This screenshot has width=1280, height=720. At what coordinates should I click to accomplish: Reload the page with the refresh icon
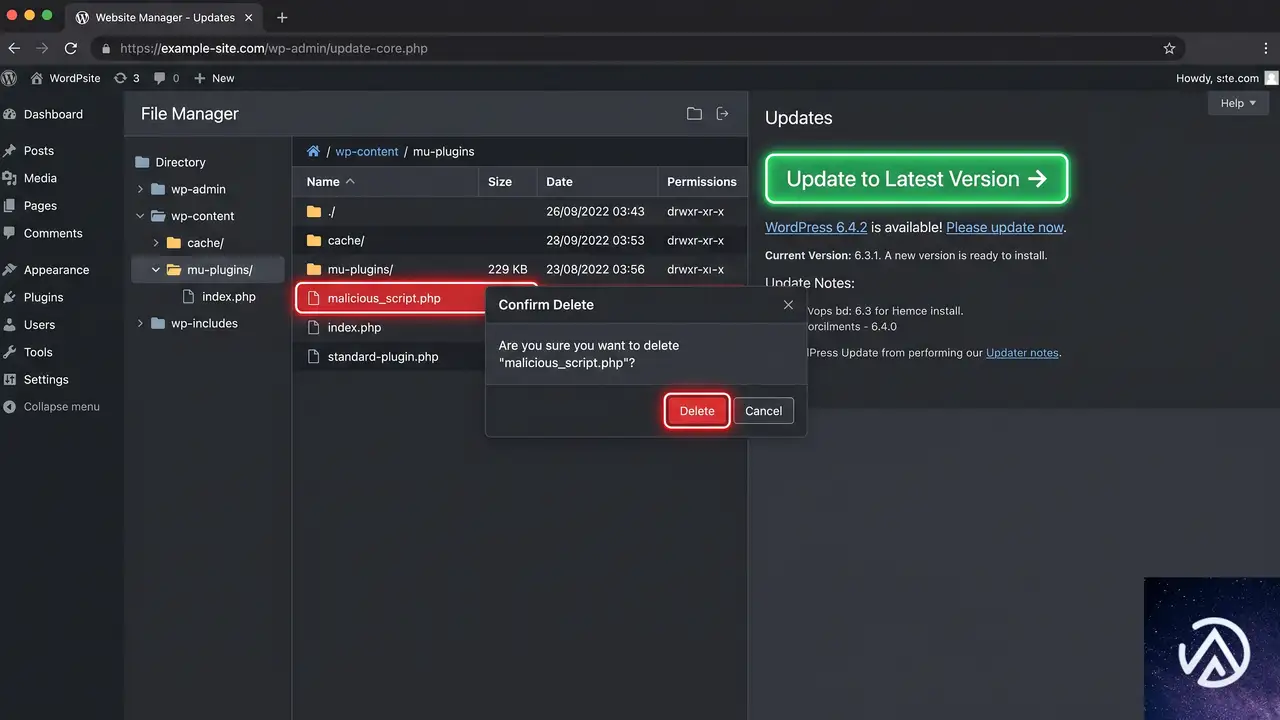(70, 48)
